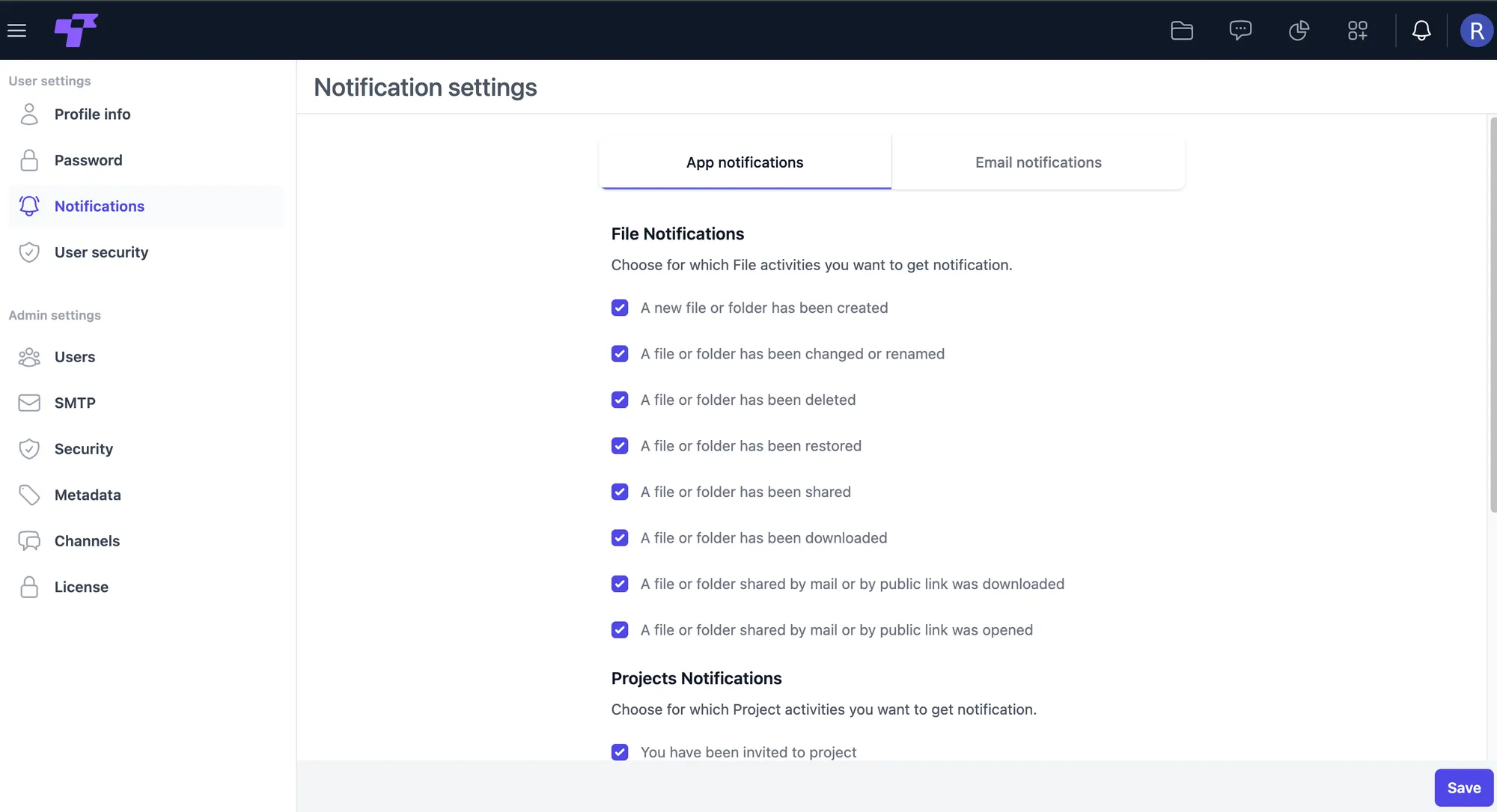The image size is (1497, 812).
Task: Open the apps grid plus icon
Action: coord(1358,31)
